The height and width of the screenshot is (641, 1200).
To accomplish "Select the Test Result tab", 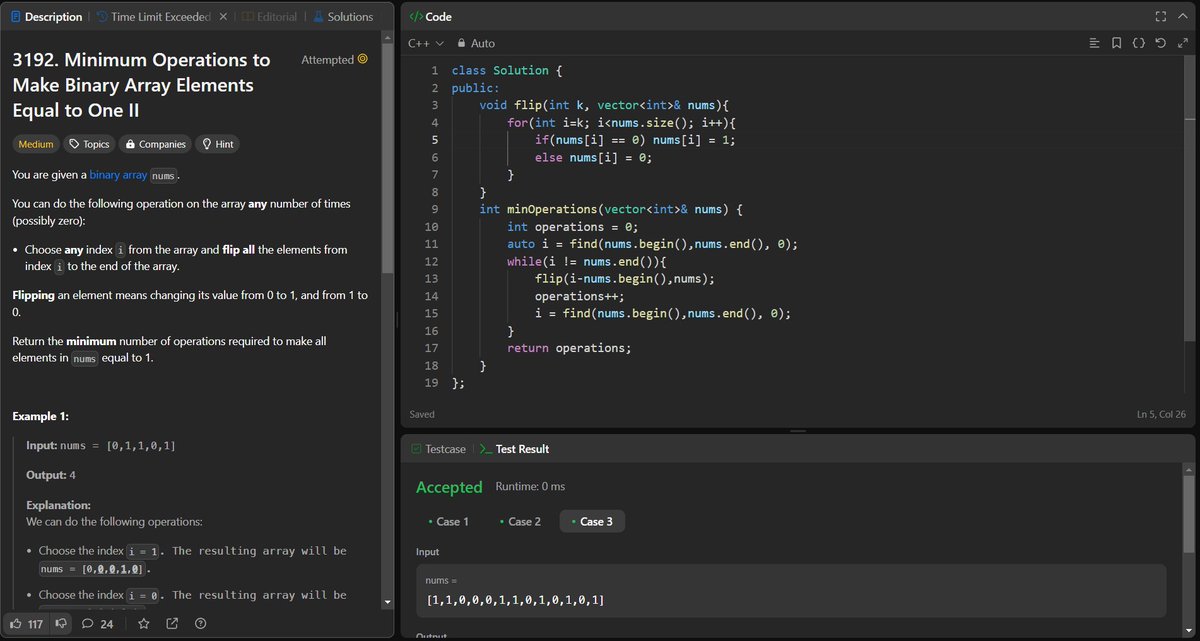I will click(x=515, y=449).
